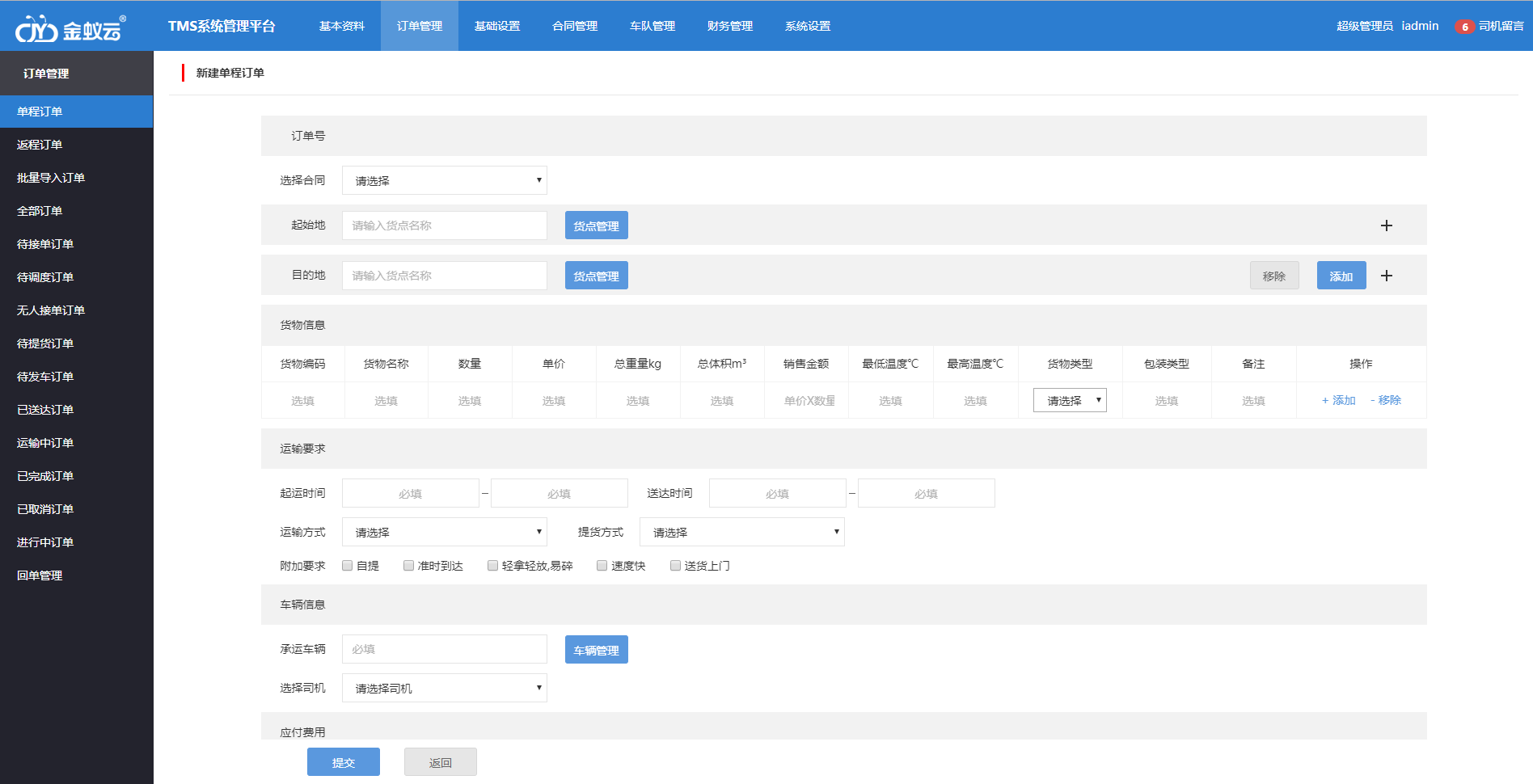Click the iadmin user name

(x=1420, y=26)
